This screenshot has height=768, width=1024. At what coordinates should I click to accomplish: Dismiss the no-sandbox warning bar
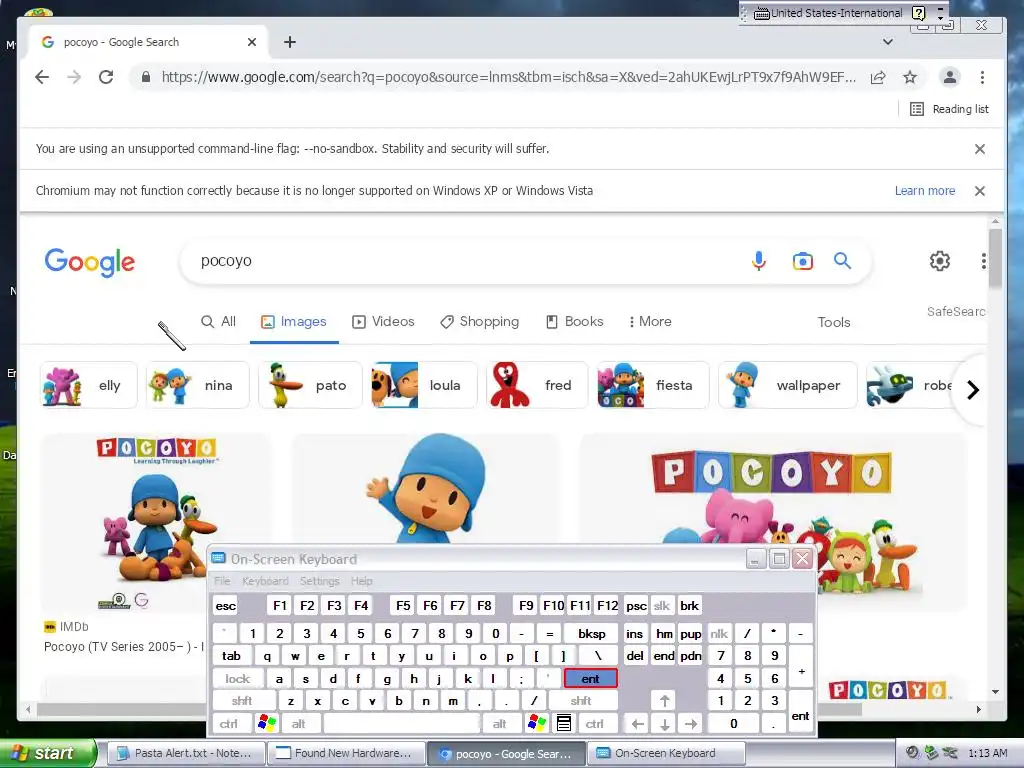980,149
